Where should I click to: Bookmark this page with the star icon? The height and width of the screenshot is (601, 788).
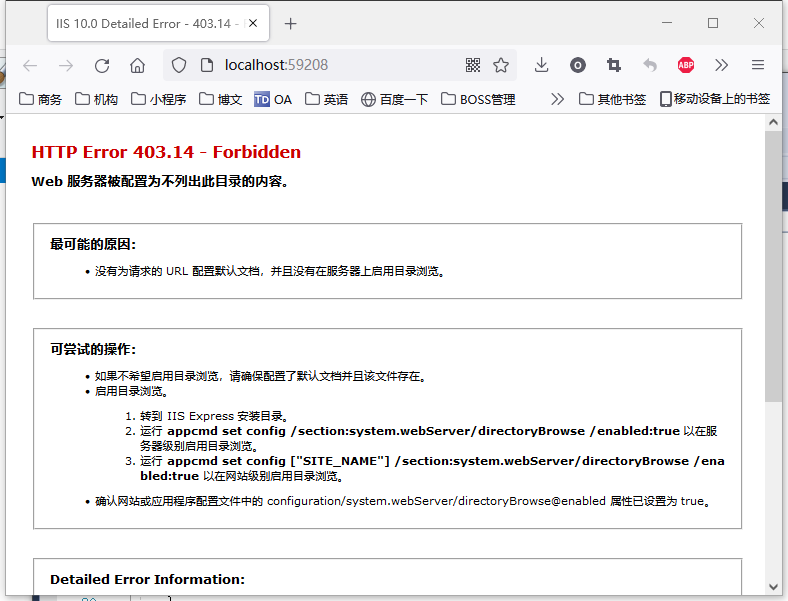(x=501, y=65)
